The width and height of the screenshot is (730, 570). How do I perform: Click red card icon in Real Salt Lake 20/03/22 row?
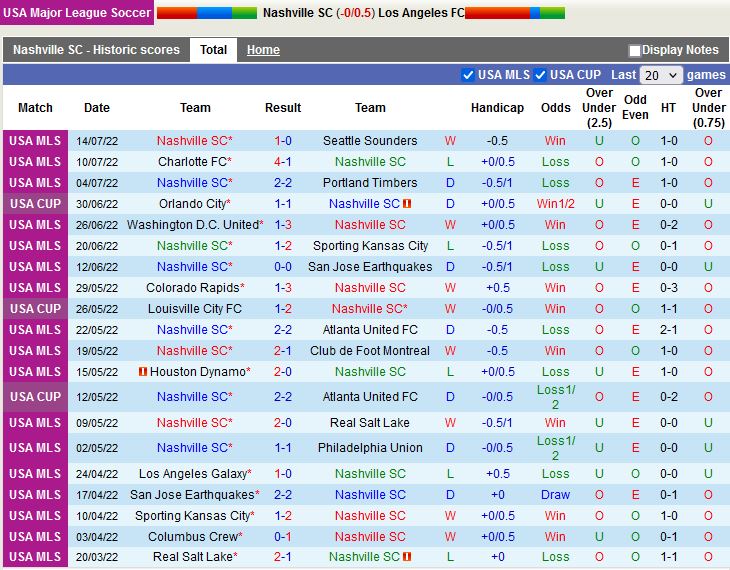tap(407, 557)
